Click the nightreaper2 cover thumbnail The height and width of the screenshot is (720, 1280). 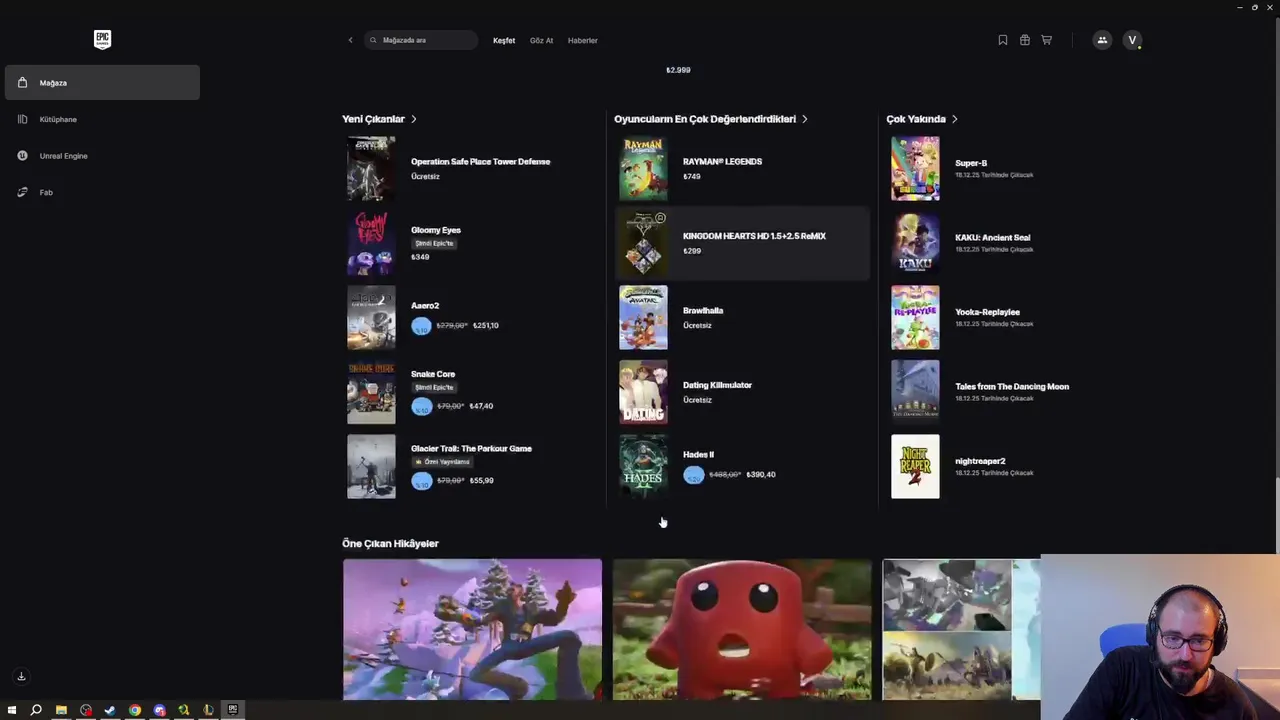tap(915, 466)
